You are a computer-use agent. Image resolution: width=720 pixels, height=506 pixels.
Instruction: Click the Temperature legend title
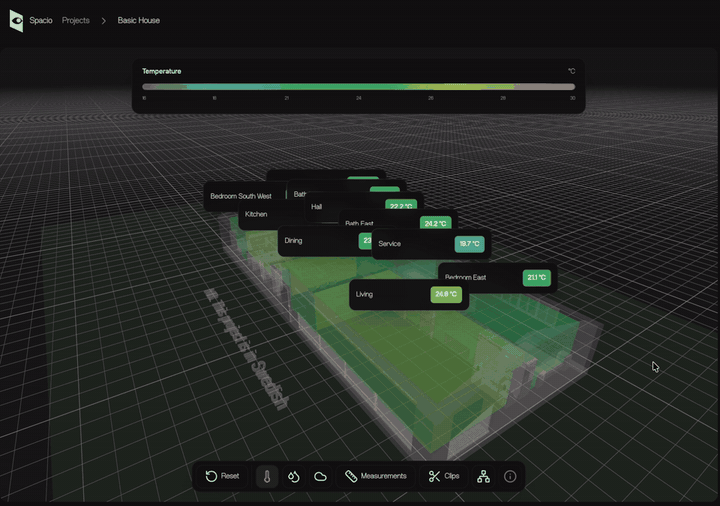[x=162, y=71]
